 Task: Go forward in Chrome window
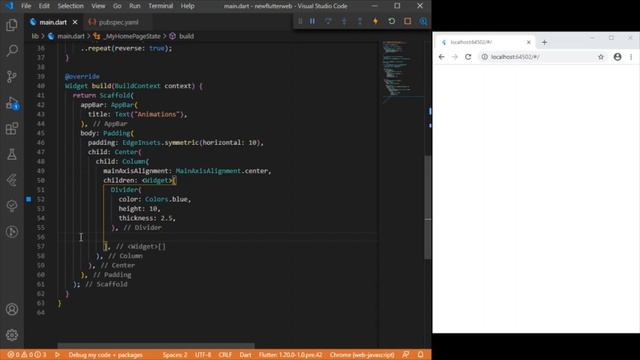click(x=455, y=57)
